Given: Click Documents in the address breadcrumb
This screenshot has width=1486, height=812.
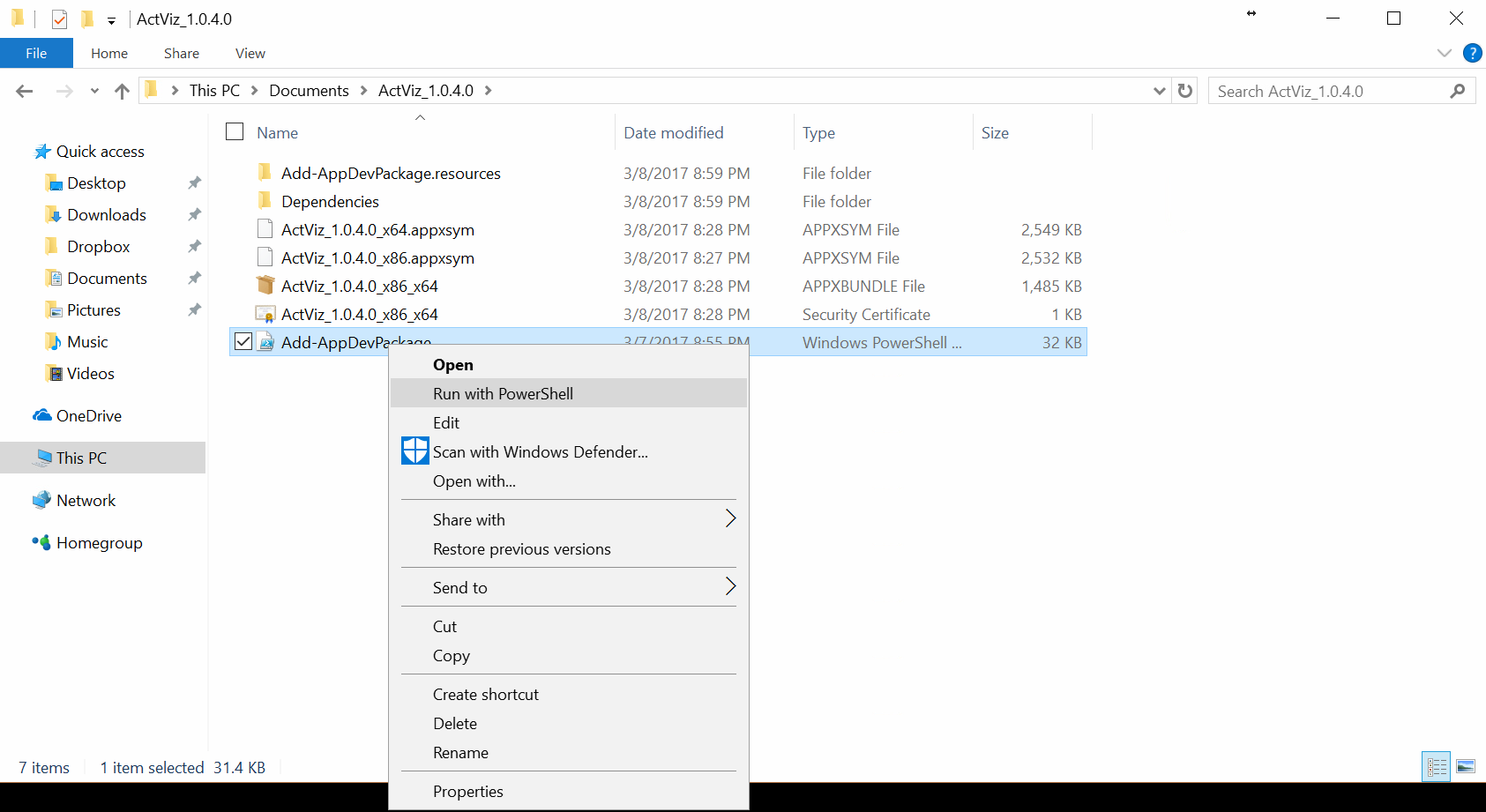Looking at the screenshot, I should [309, 91].
